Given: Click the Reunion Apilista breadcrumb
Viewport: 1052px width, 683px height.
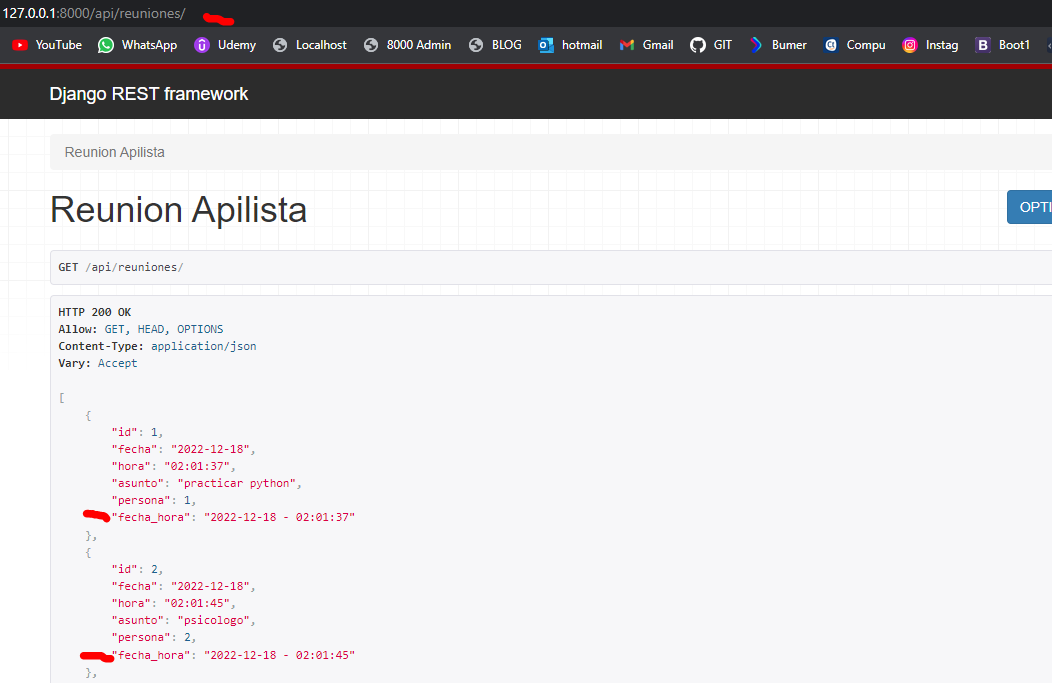Looking at the screenshot, I should coord(115,152).
